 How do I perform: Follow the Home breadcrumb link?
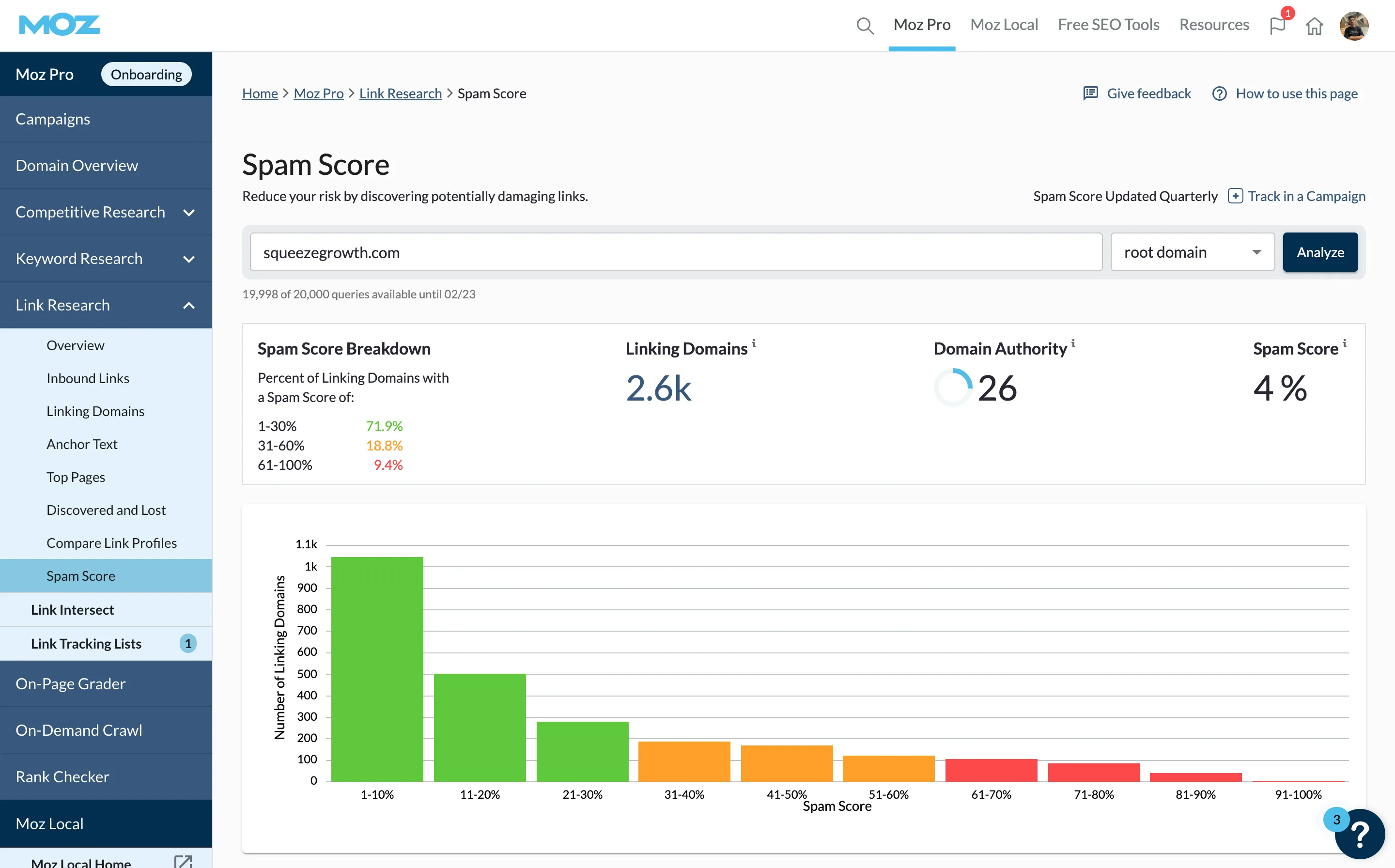pos(260,93)
